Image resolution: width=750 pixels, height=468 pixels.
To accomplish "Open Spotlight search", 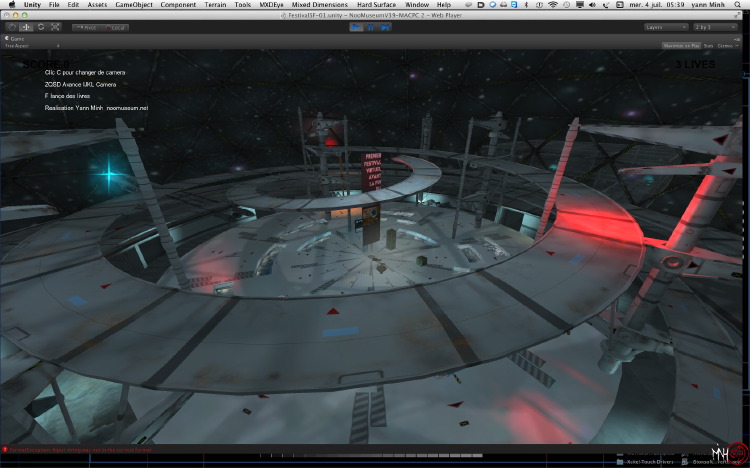I will click(739, 4).
